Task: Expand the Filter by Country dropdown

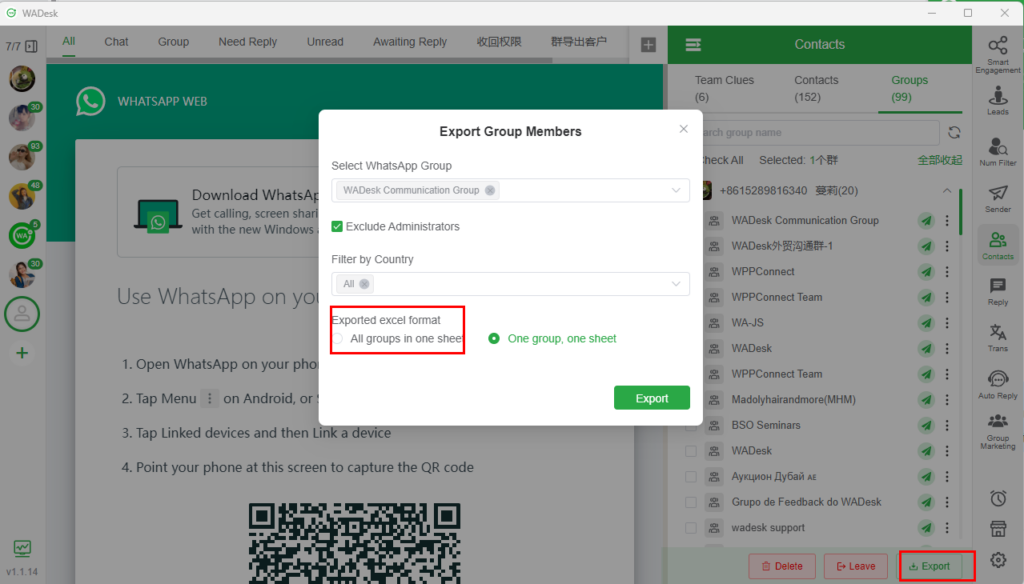Action: click(676, 284)
